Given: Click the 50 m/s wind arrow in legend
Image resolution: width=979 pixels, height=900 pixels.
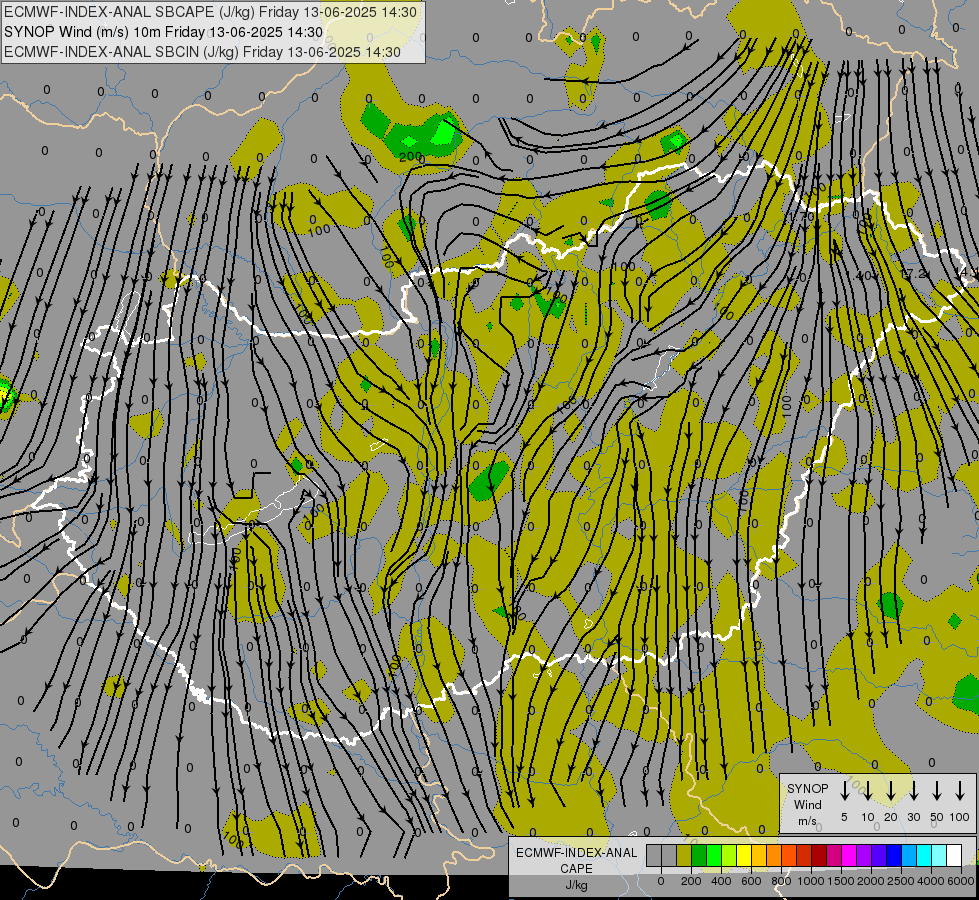Looking at the screenshot, I should pos(937,789).
